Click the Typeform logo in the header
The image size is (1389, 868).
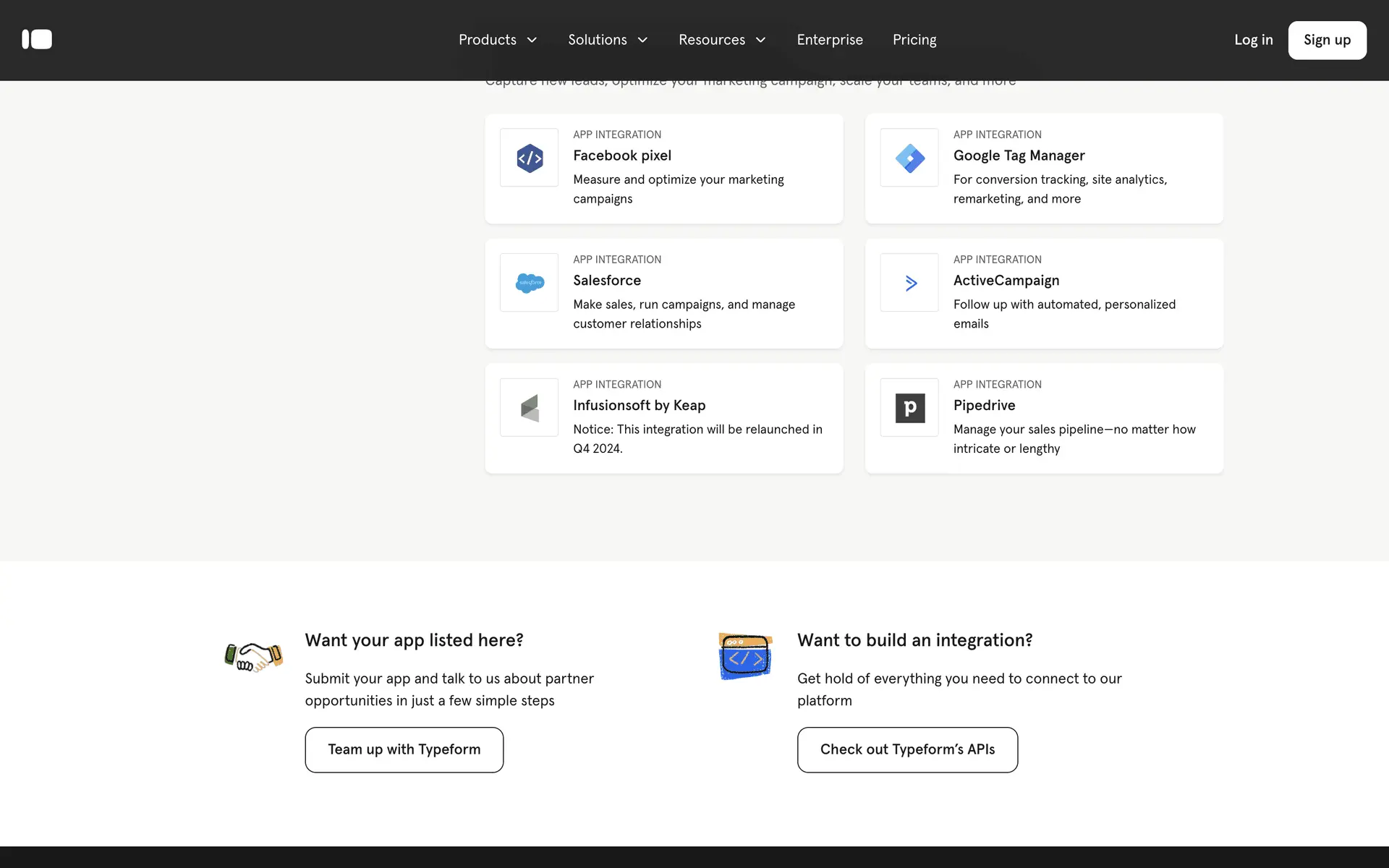click(x=37, y=40)
